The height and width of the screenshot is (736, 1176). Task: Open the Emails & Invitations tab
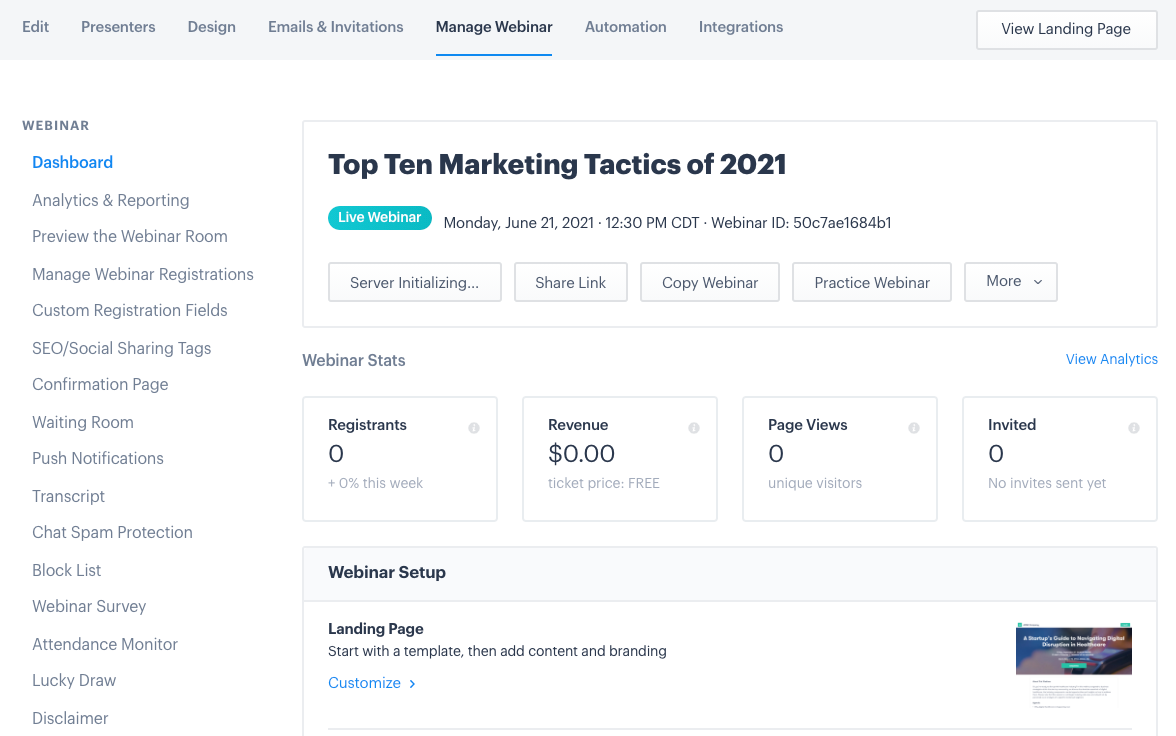pyautogui.click(x=335, y=27)
